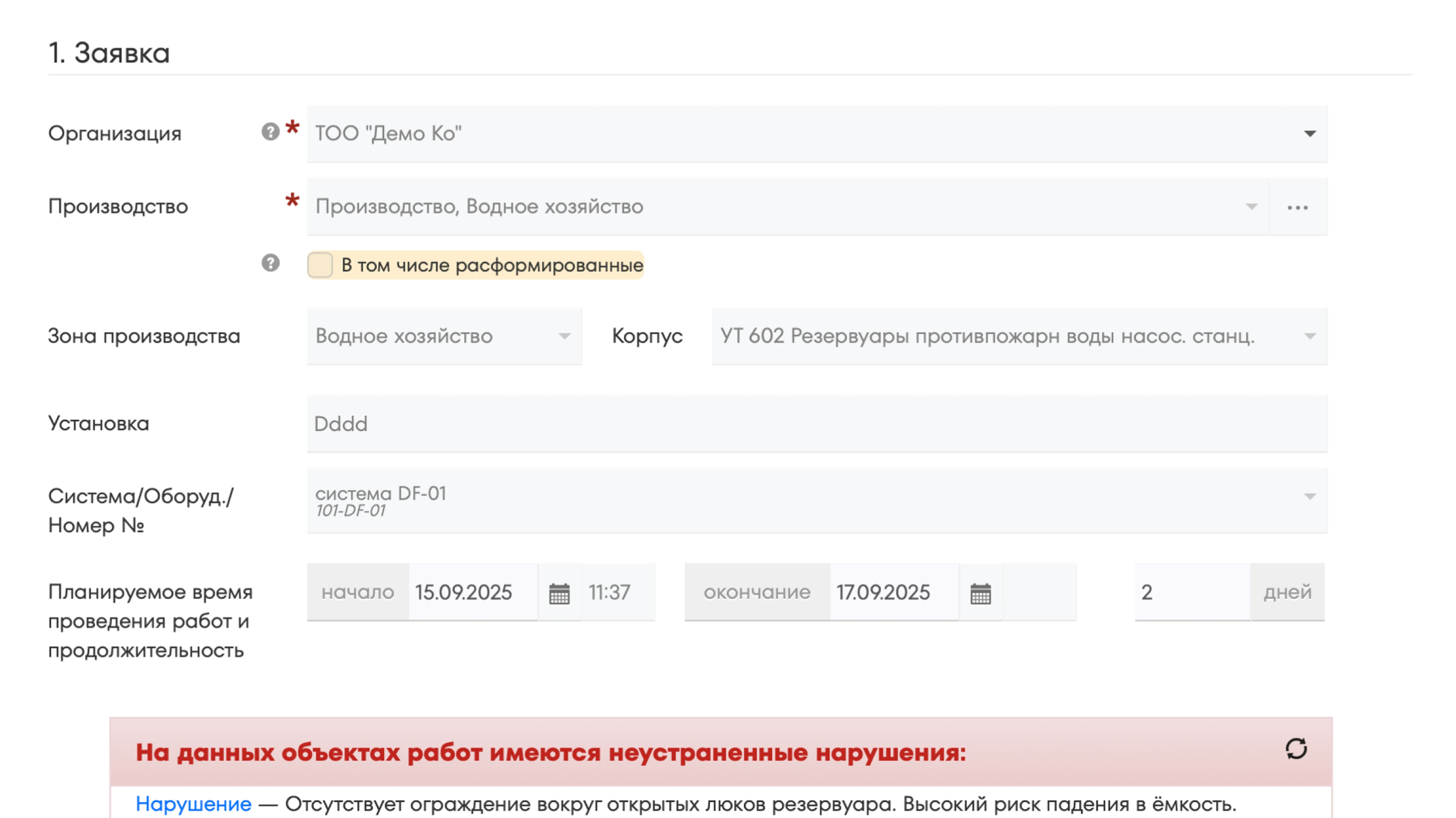Open the Нарушение link
The image size is (1456, 818).
click(x=193, y=803)
